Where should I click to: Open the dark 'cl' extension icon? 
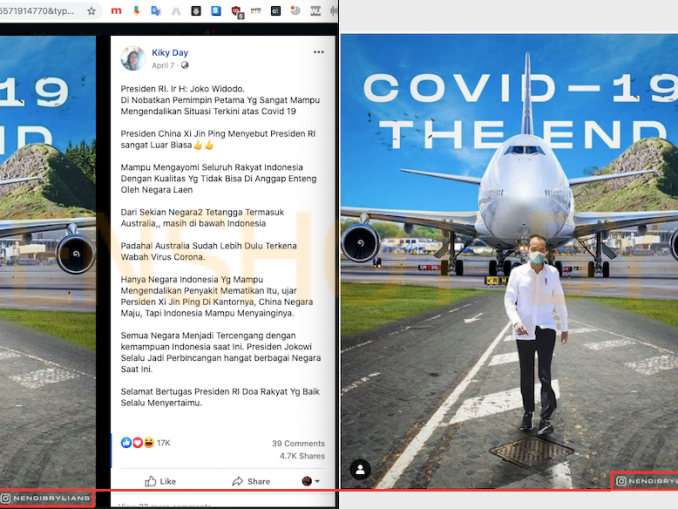coord(275,11)
